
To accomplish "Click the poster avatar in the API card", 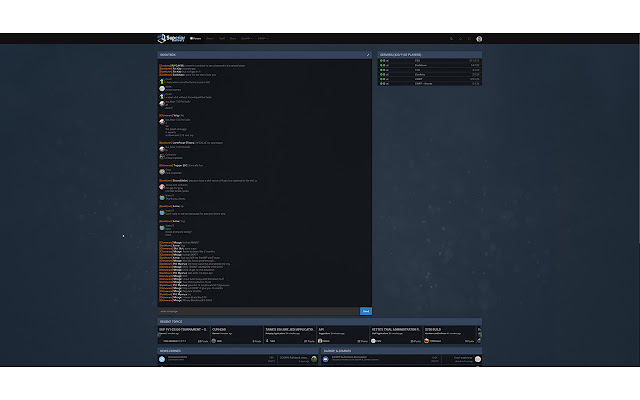I will click(320, 341).
